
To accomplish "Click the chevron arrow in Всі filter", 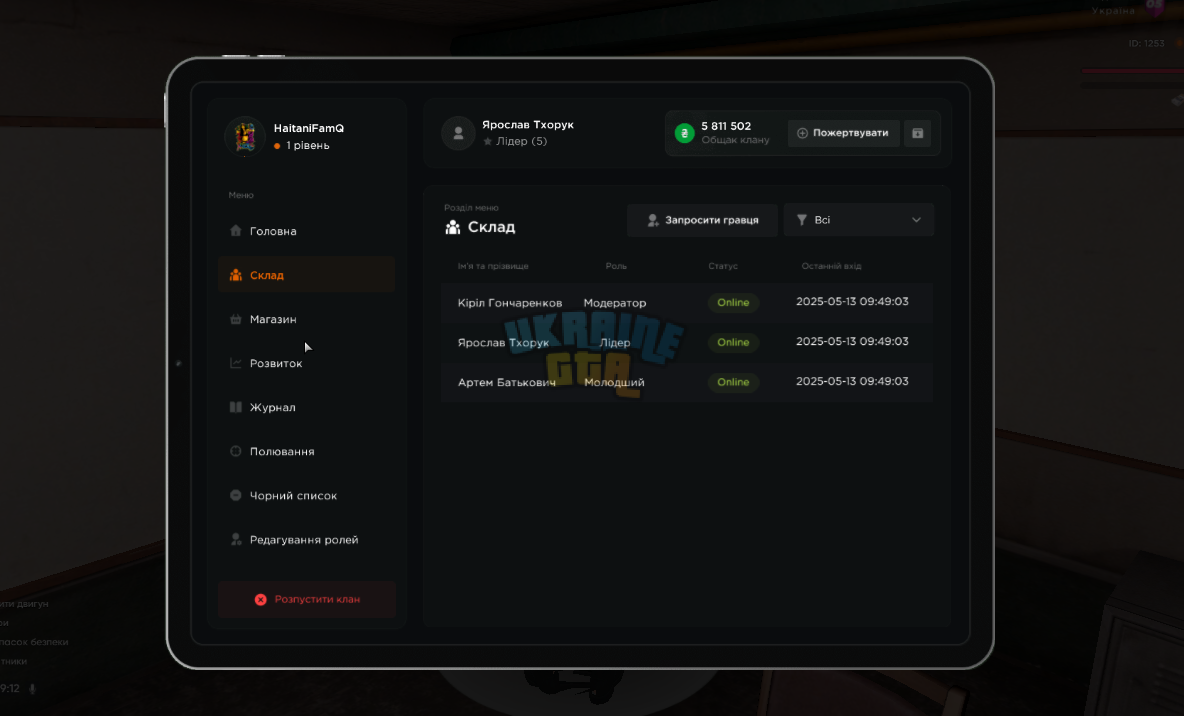I will [917, 221].
